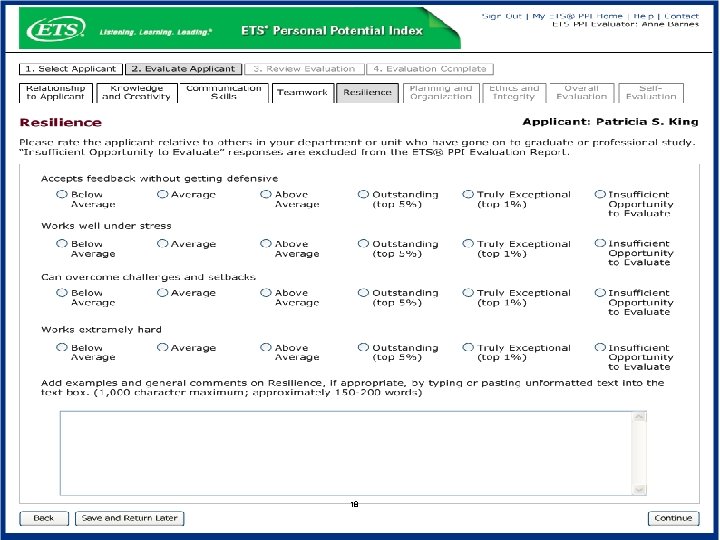Choose Outstanding for accepts feedback
This screenshot has height=540, width=720.
point(363,194)
